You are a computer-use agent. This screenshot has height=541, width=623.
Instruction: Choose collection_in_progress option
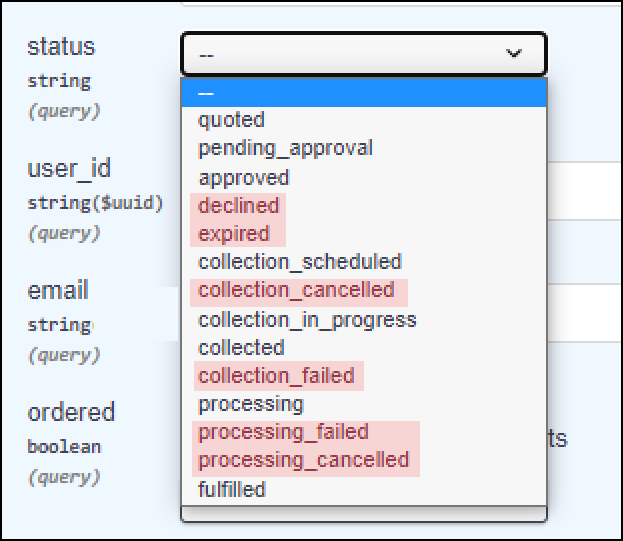364,320
